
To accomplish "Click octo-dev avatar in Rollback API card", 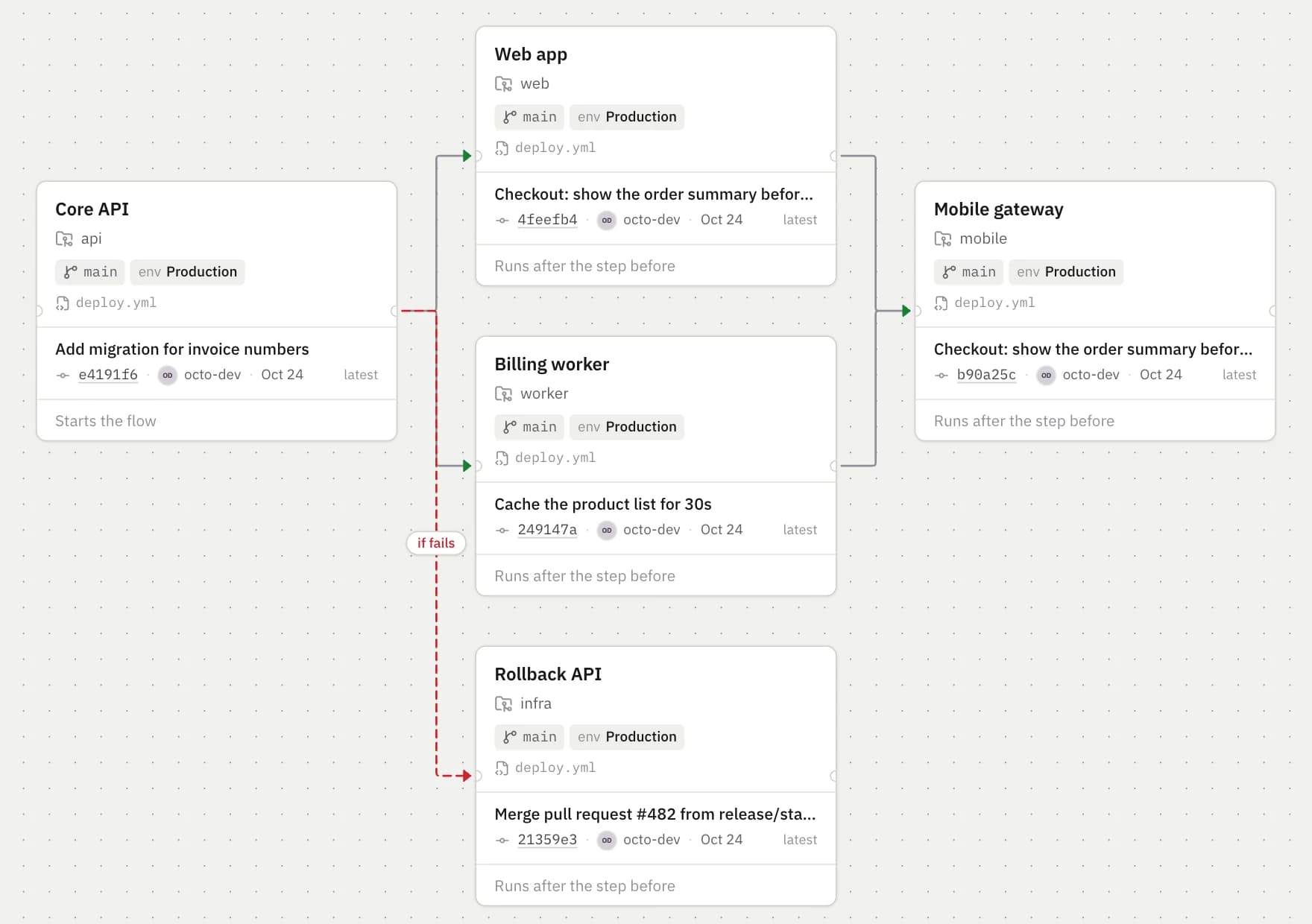I will click(x=607, y=841).
